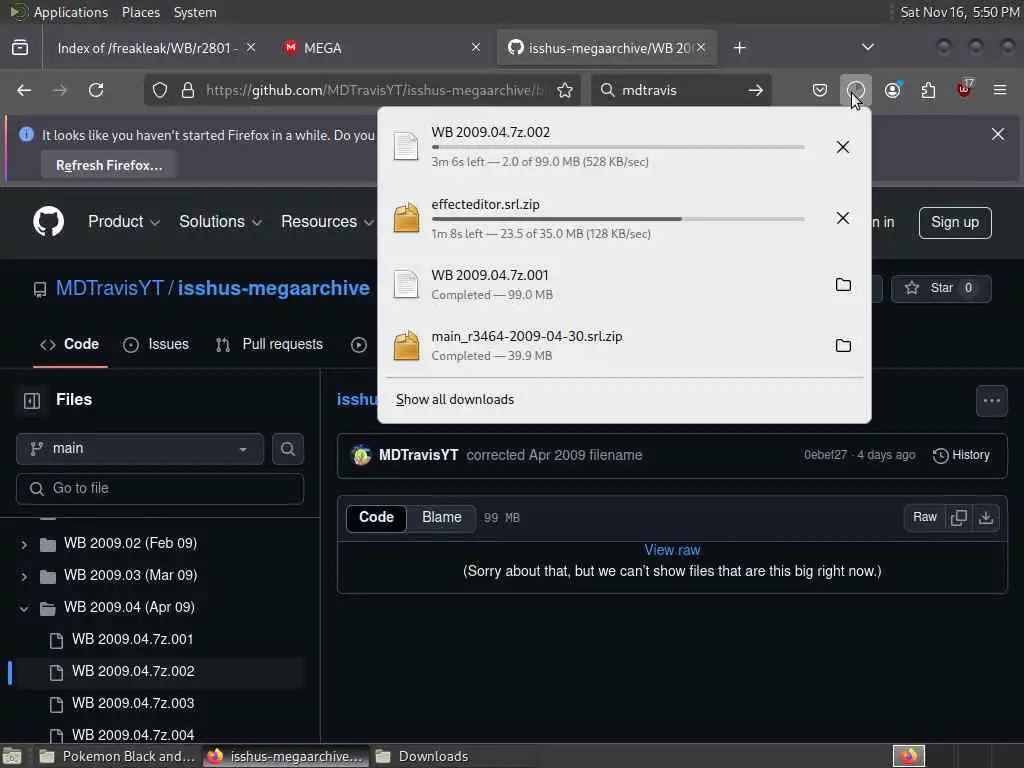Click the WB 2009.04.7z.002 download progress bar
Image resolution: width=1024 pixels, height=768 pixels.
pyautogui.click(x=618, y=147)
